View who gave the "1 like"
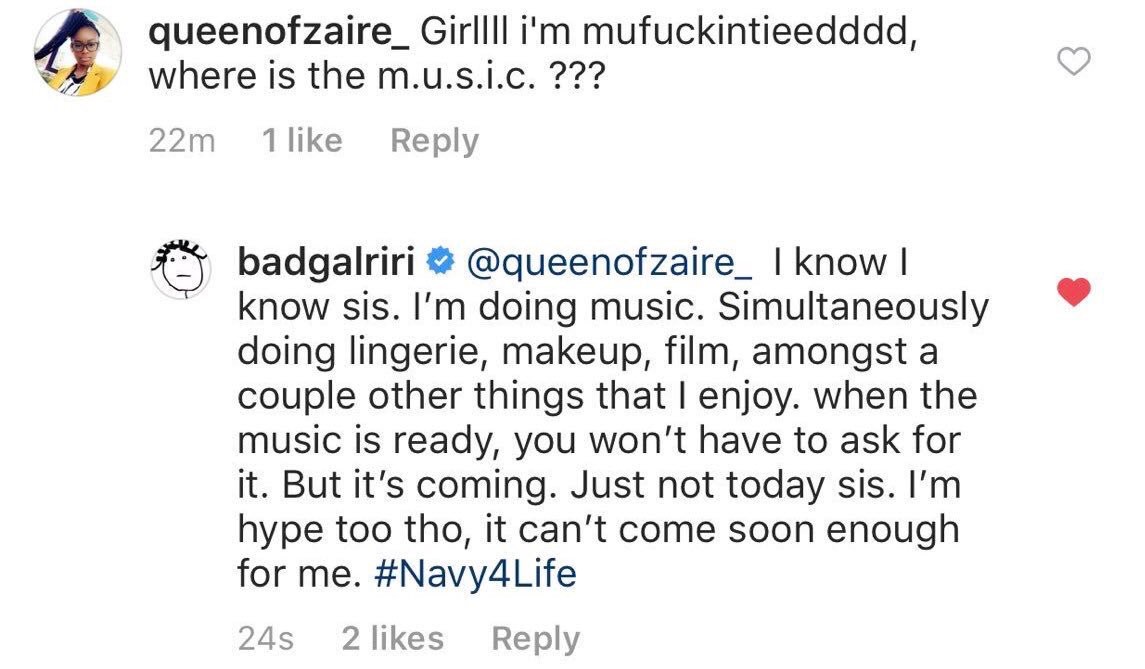This screenshot has width=1145, height=669. pyautogui.click(x=301, y=141)
